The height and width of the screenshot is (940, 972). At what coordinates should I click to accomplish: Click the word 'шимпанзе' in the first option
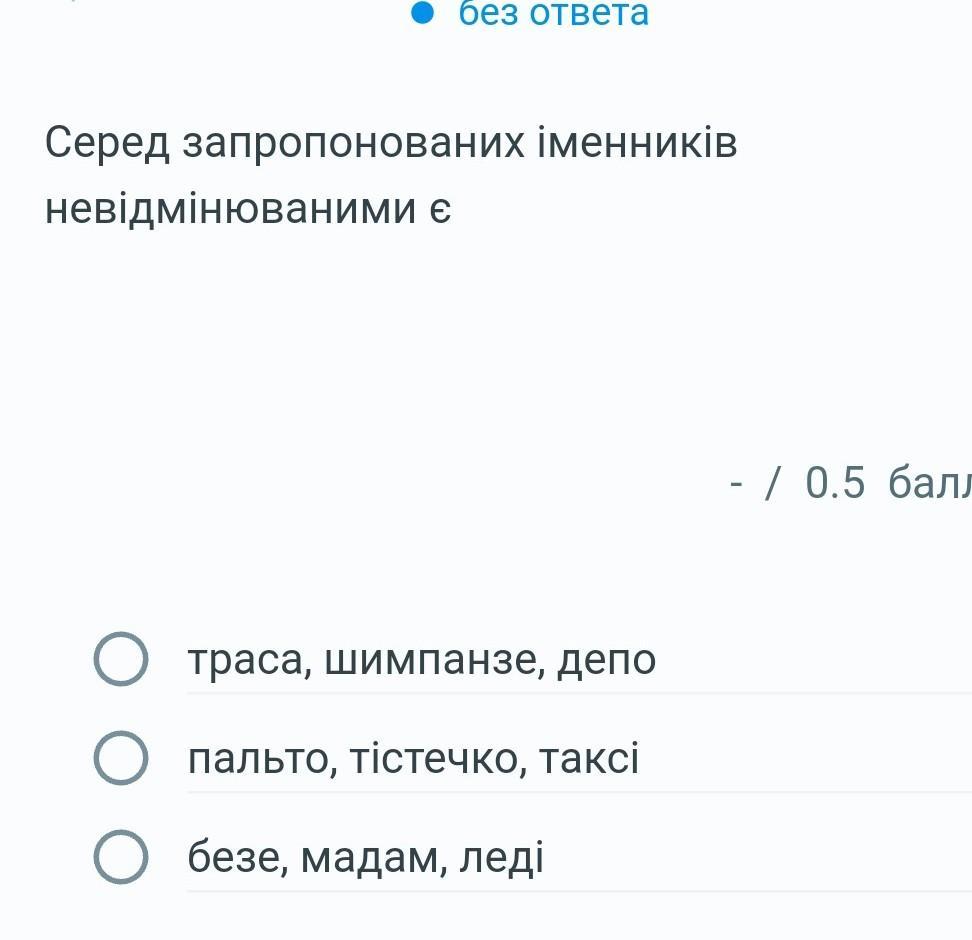click(428, 660)
